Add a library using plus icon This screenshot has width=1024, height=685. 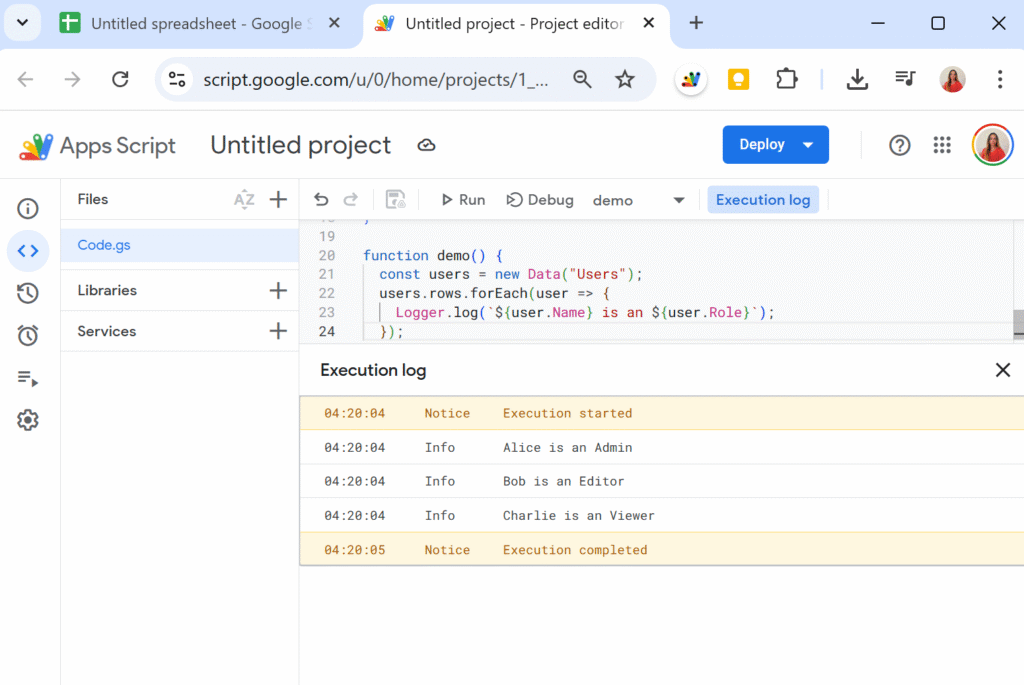(x=278, y=291)
